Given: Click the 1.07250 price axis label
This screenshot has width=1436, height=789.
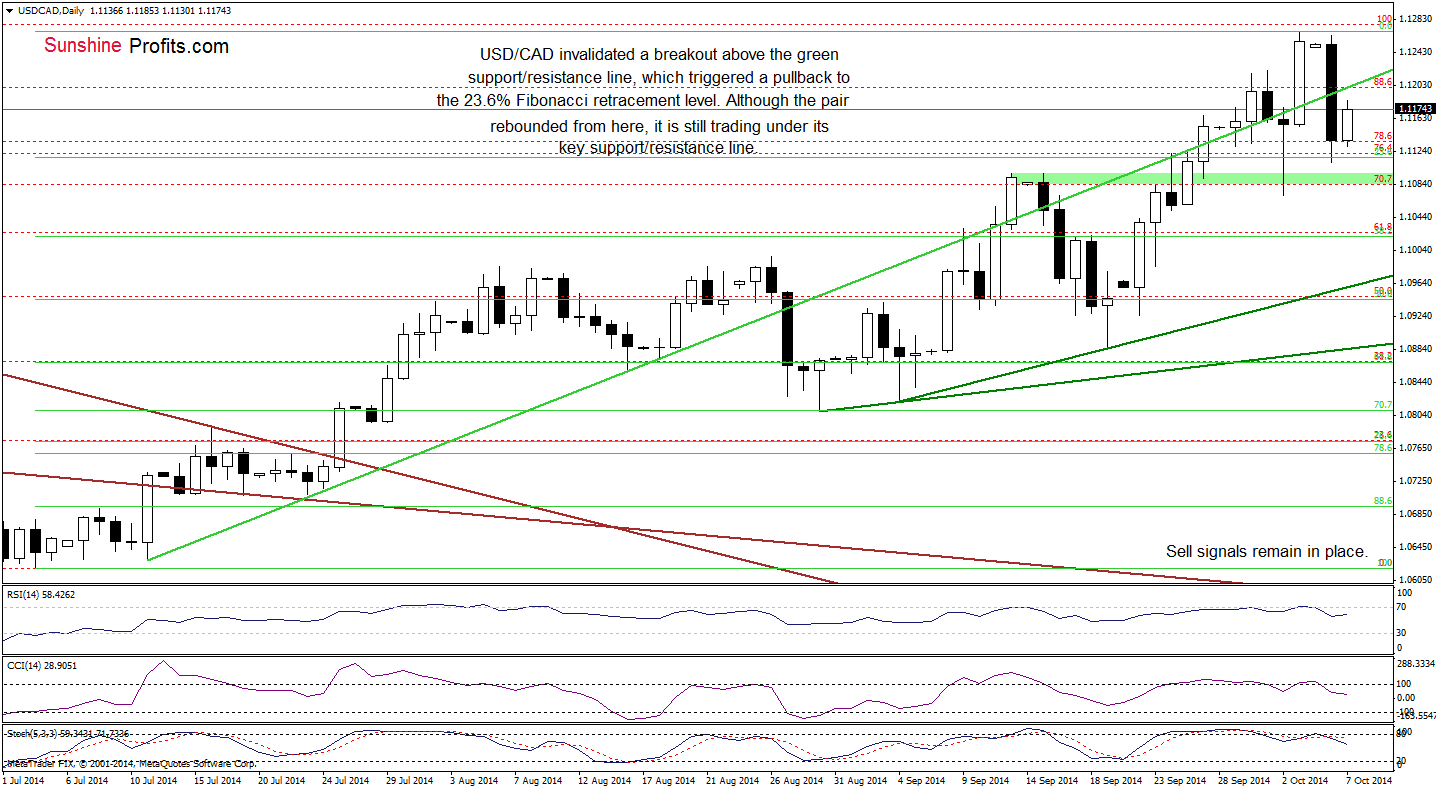Looking at the screenshot, I should [1415, 481].
